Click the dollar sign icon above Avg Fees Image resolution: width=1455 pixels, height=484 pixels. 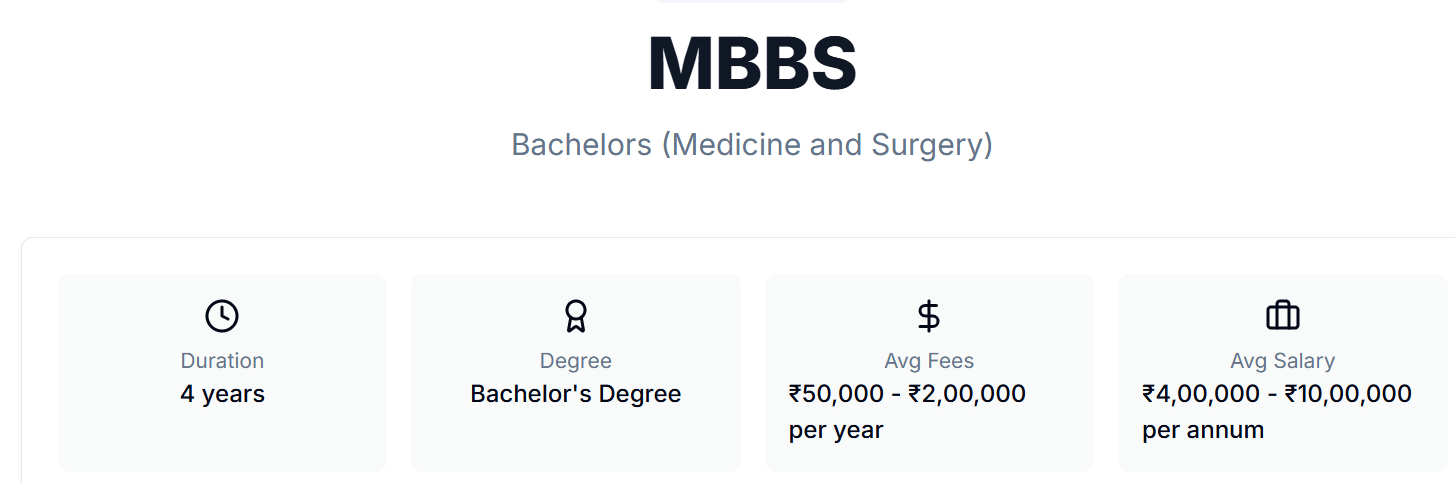coord(929,316)
